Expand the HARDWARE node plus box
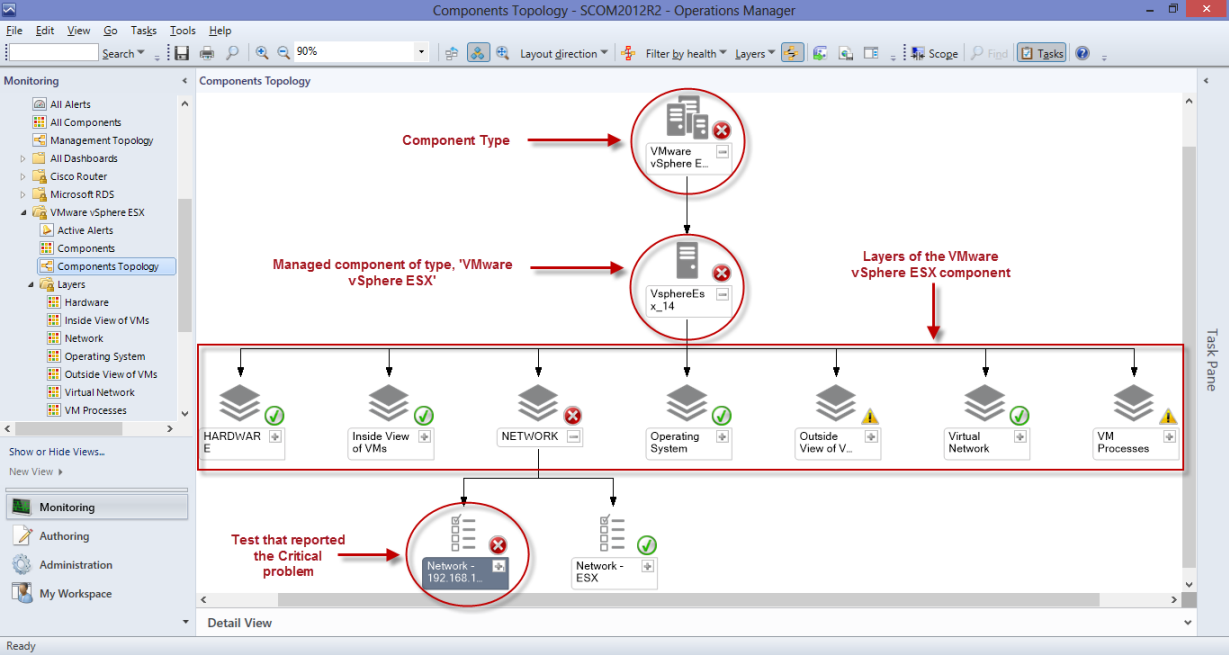This screenshot has width=1229, height=655. pos(276,436)
